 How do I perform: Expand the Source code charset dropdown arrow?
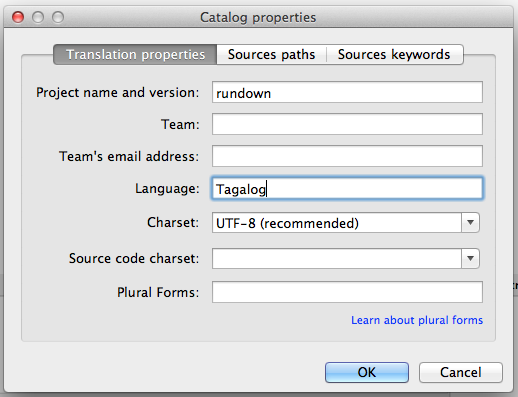pos(470,258)
